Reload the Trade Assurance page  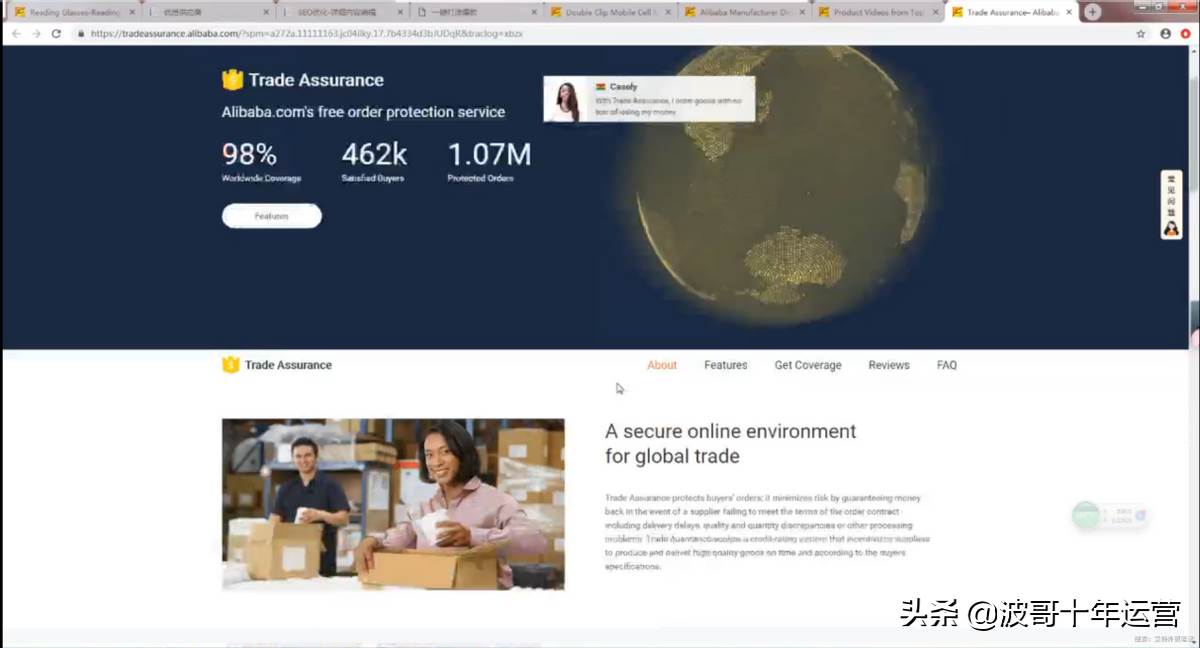56,33
